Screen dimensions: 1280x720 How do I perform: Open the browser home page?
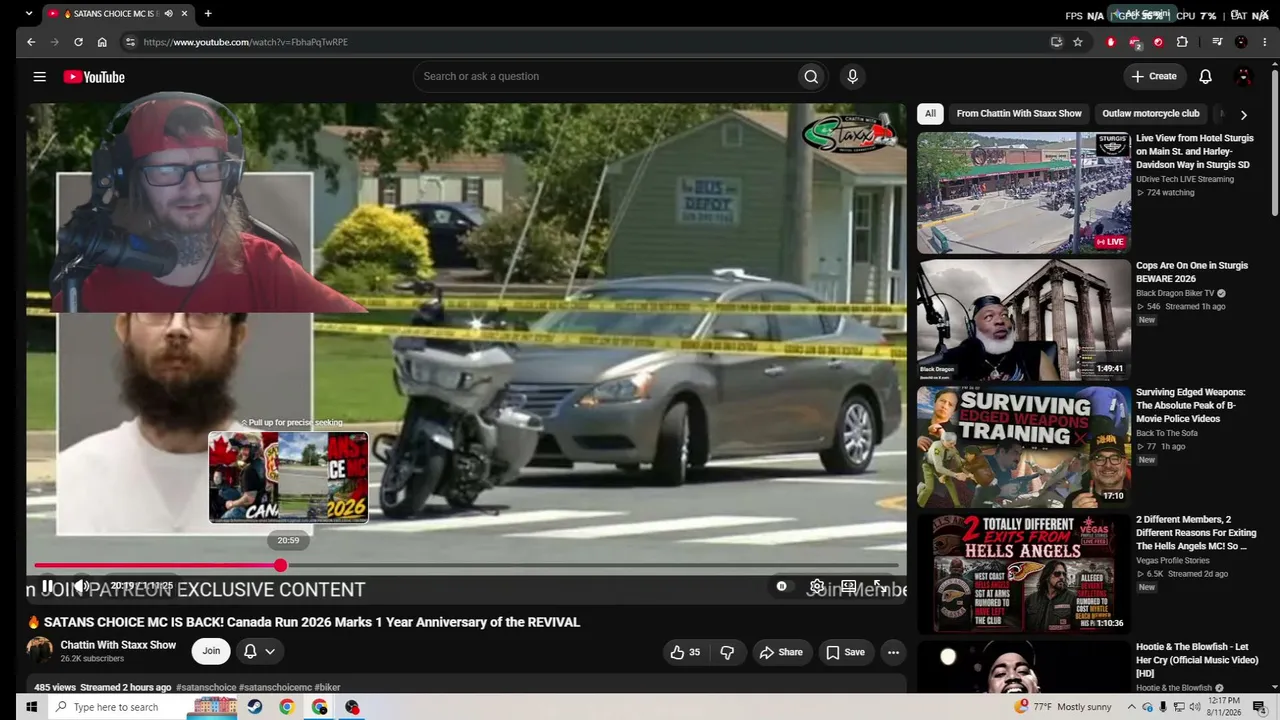pos(102,42)
